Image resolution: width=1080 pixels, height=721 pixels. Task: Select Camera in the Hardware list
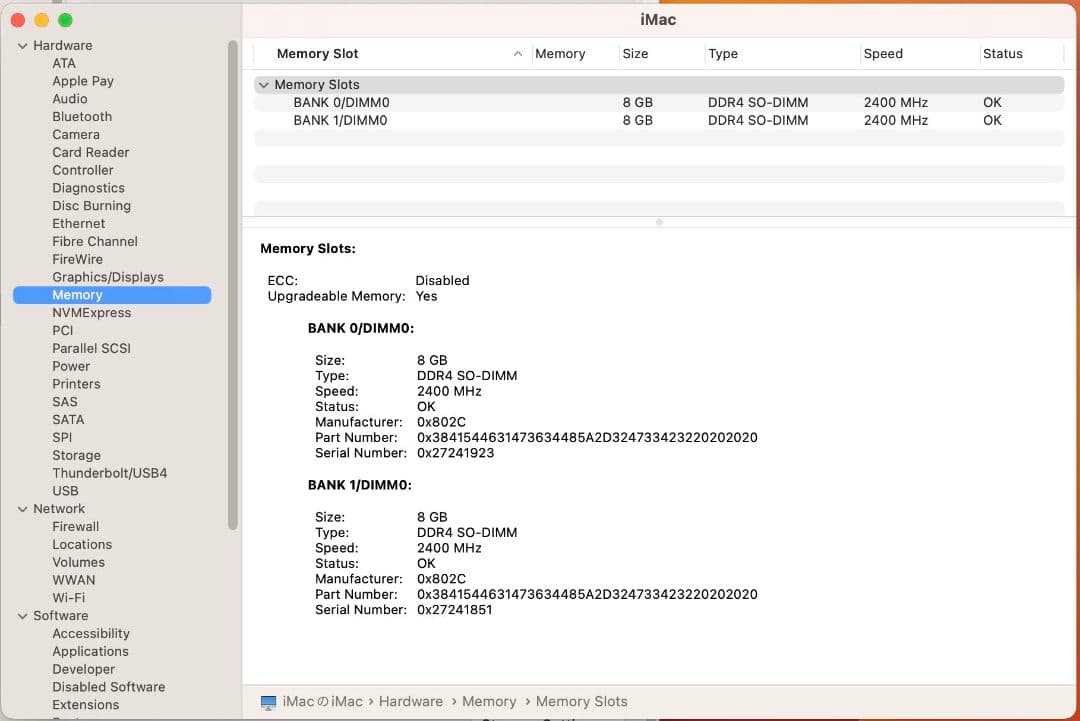(76, 134)
